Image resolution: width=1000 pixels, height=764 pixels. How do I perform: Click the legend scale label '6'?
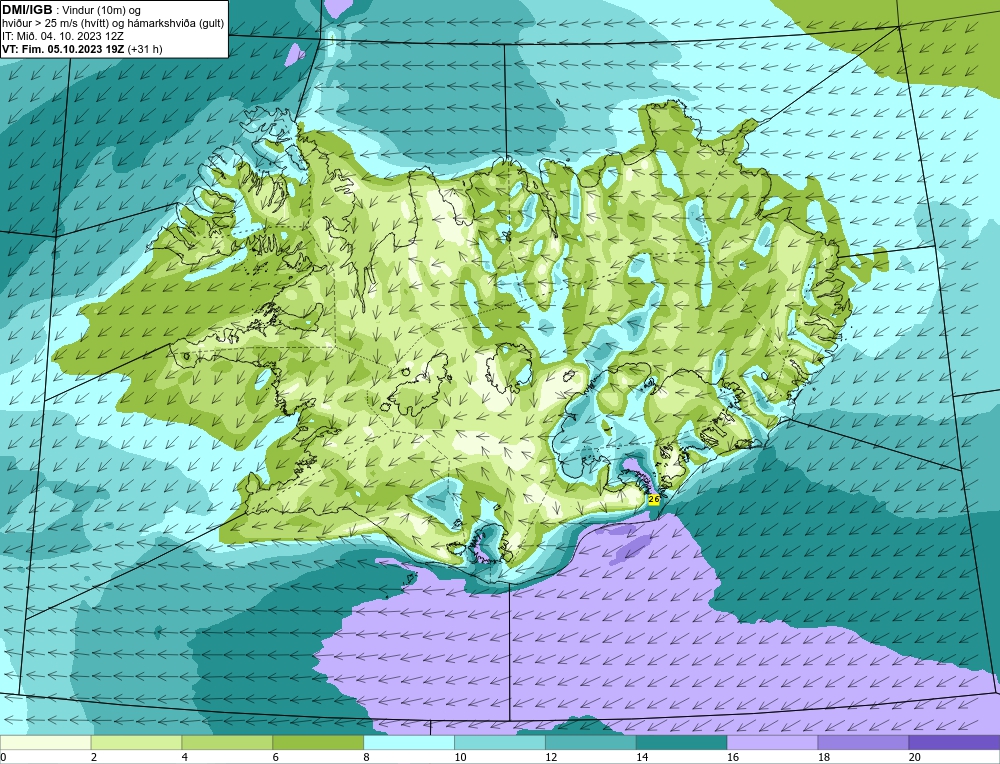[276, 757]
